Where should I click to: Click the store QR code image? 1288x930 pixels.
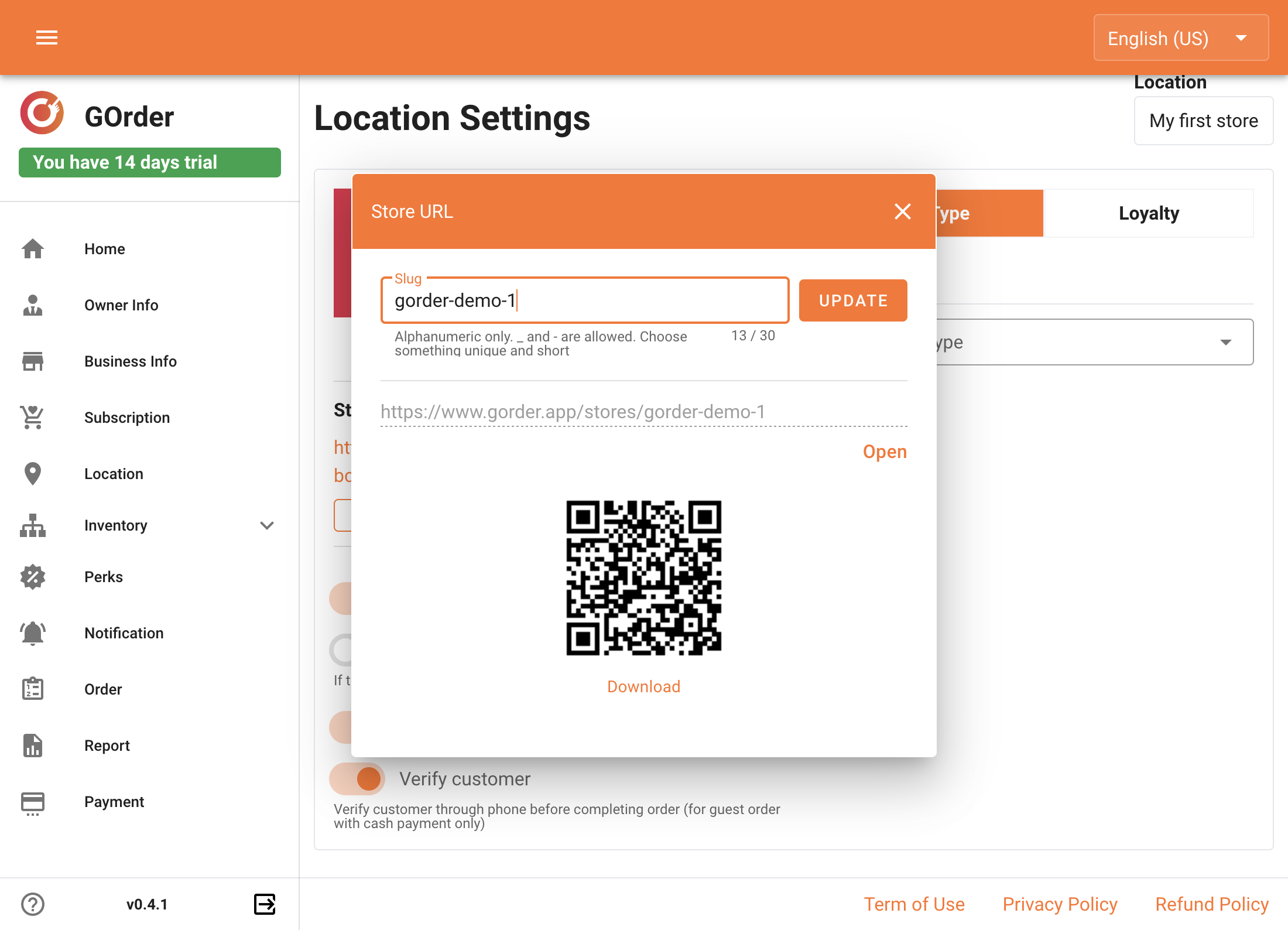click(x=643, y=578)
